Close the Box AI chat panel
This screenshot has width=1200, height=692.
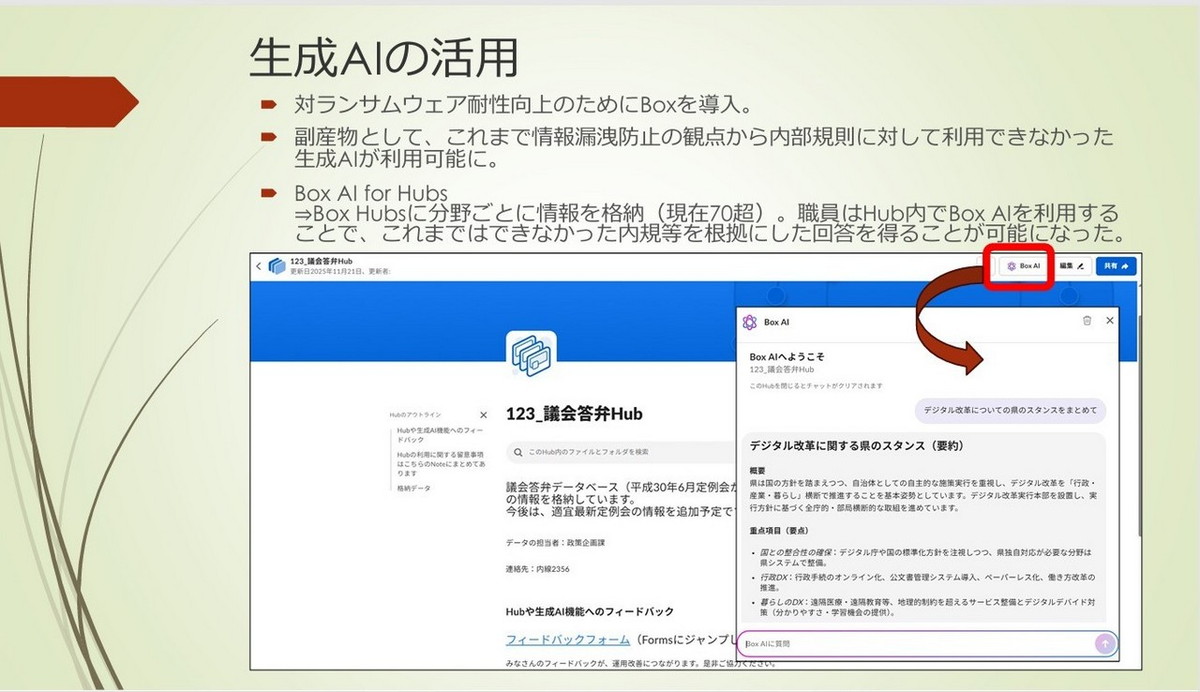(1109, 321)
